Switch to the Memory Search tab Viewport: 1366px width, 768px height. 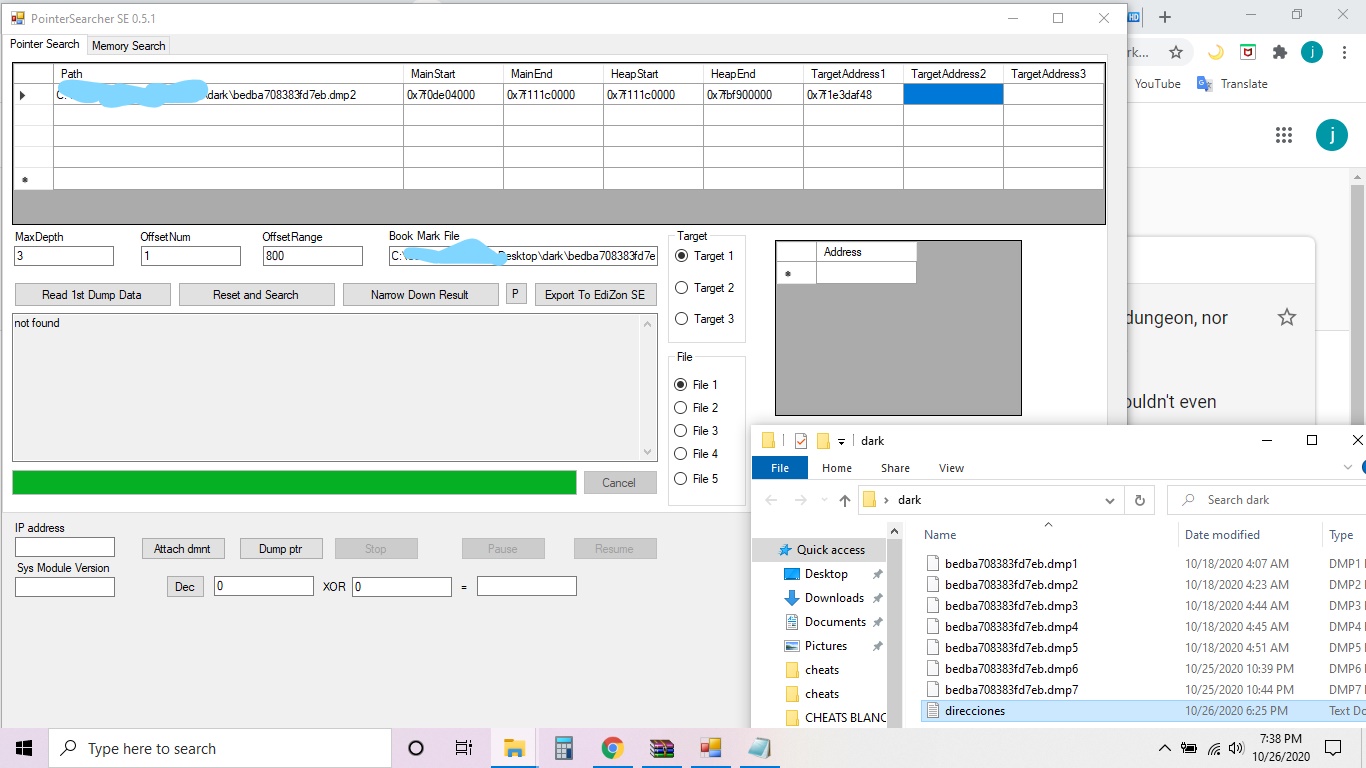128,46
